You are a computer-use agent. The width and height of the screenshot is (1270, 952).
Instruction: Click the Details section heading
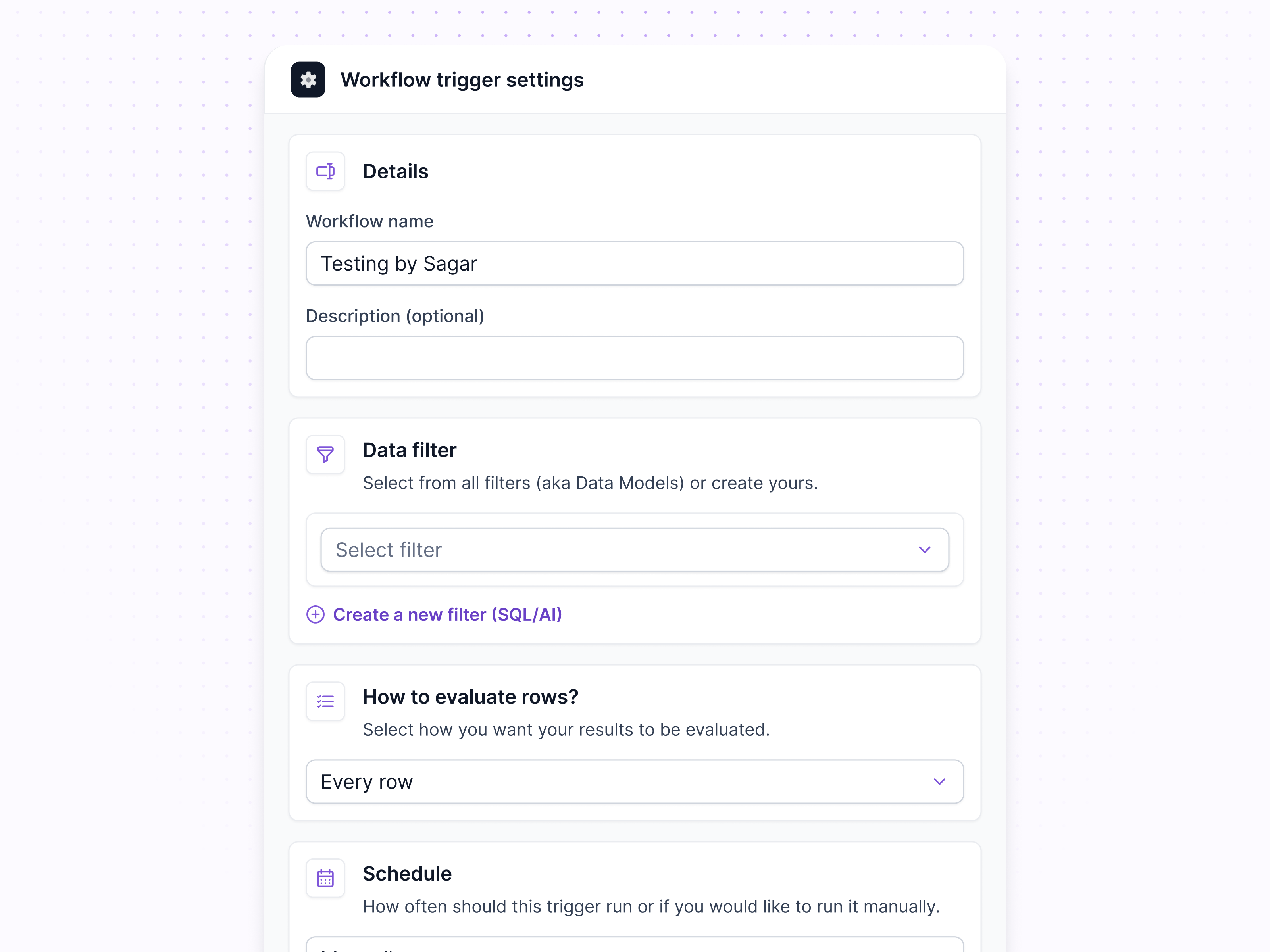pyautogui.click(x=395, y=171)
